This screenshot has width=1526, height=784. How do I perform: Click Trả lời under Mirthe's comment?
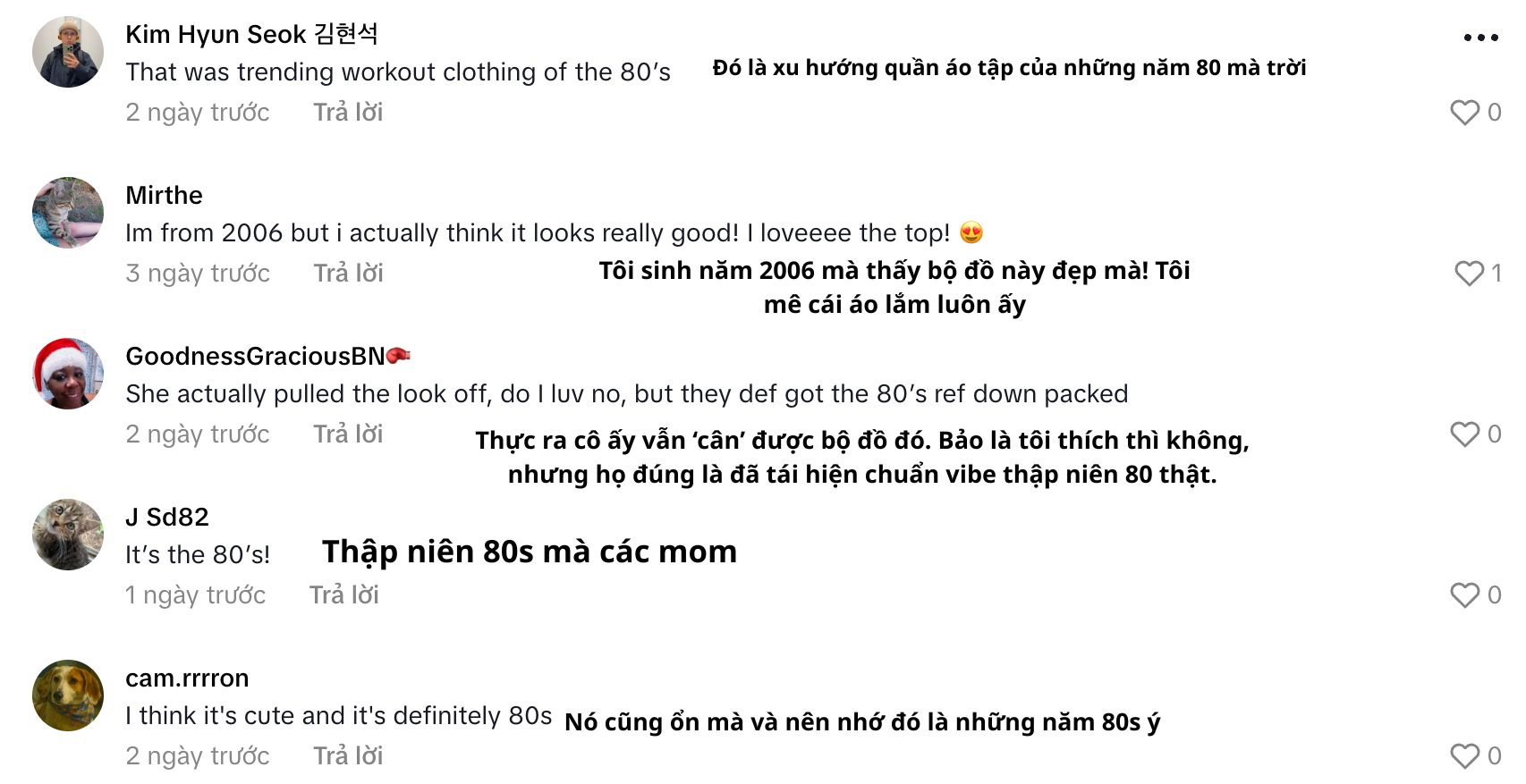[347, 273]
